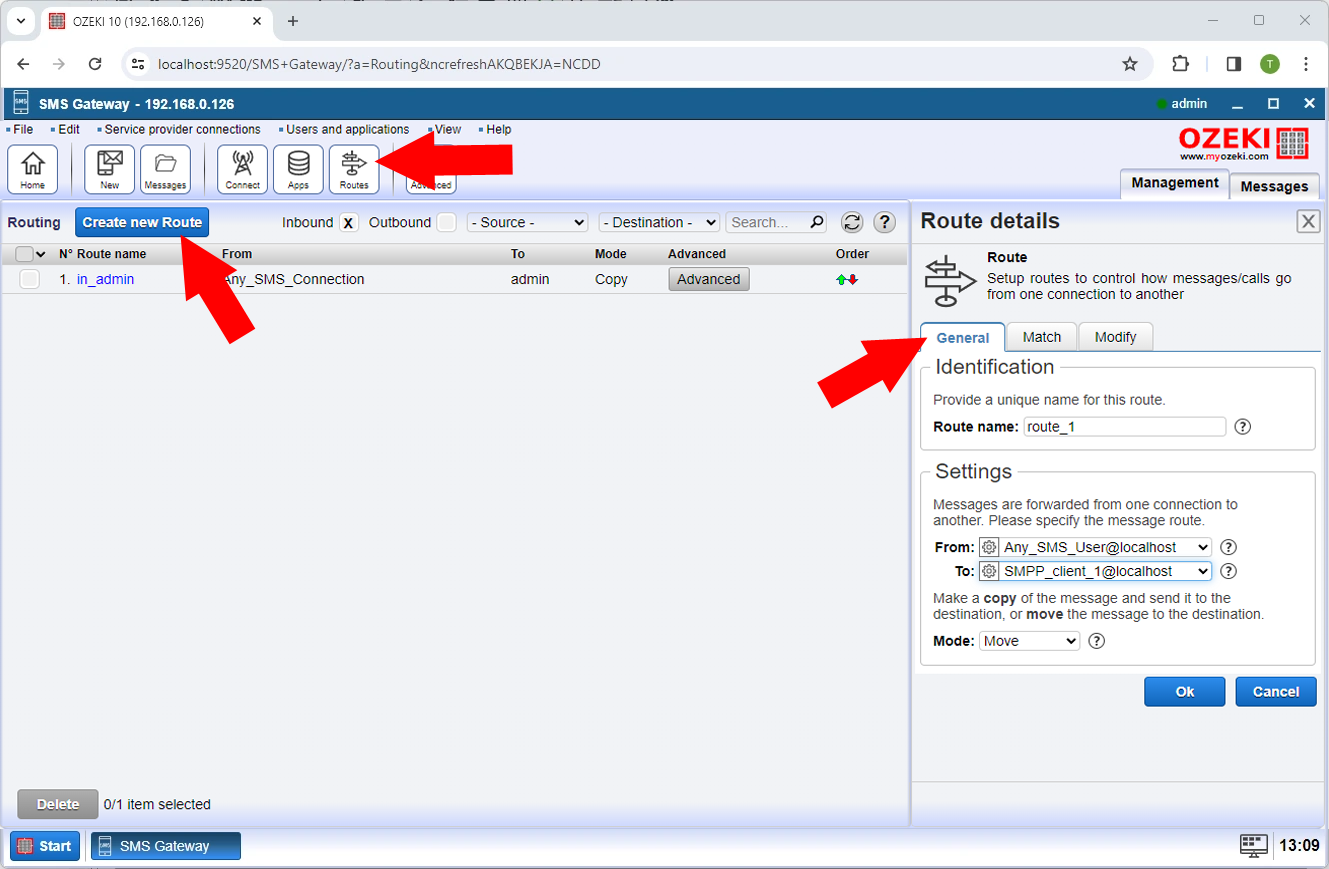Open the Edit menu
The image size is (1329, 869).
click(x=69, y=130)
